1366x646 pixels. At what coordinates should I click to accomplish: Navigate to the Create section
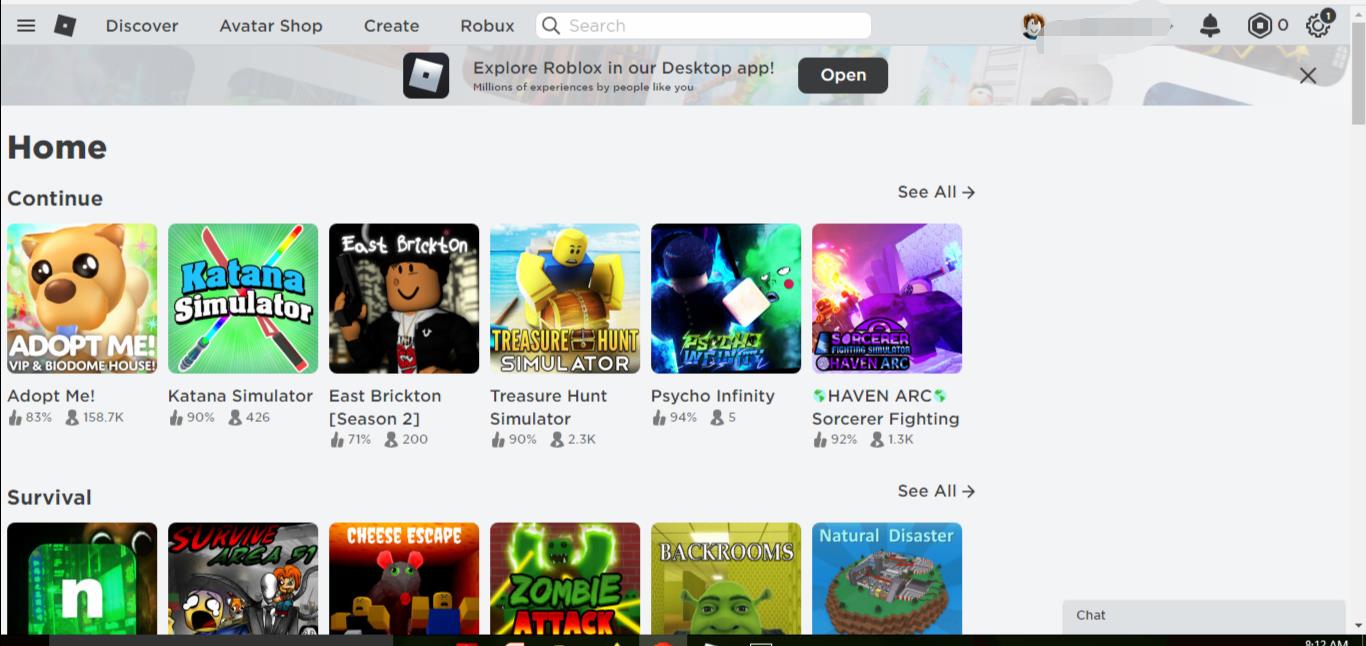[391, 26]
